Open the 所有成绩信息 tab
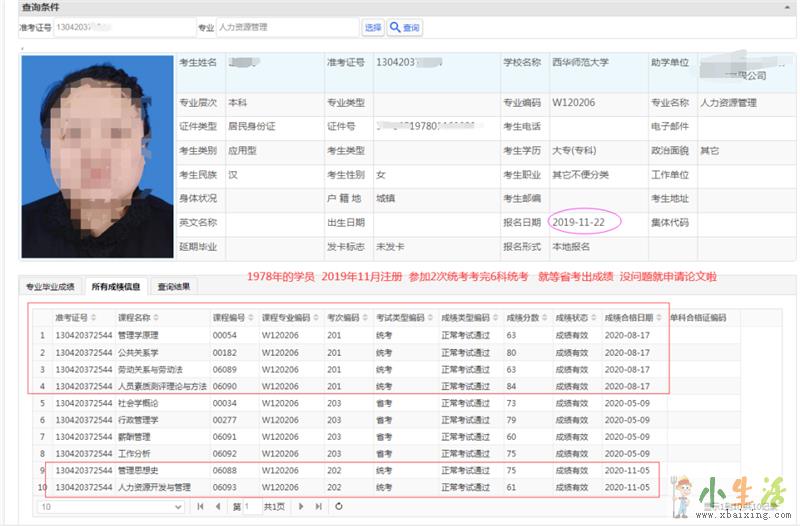 tap(115, 286)
